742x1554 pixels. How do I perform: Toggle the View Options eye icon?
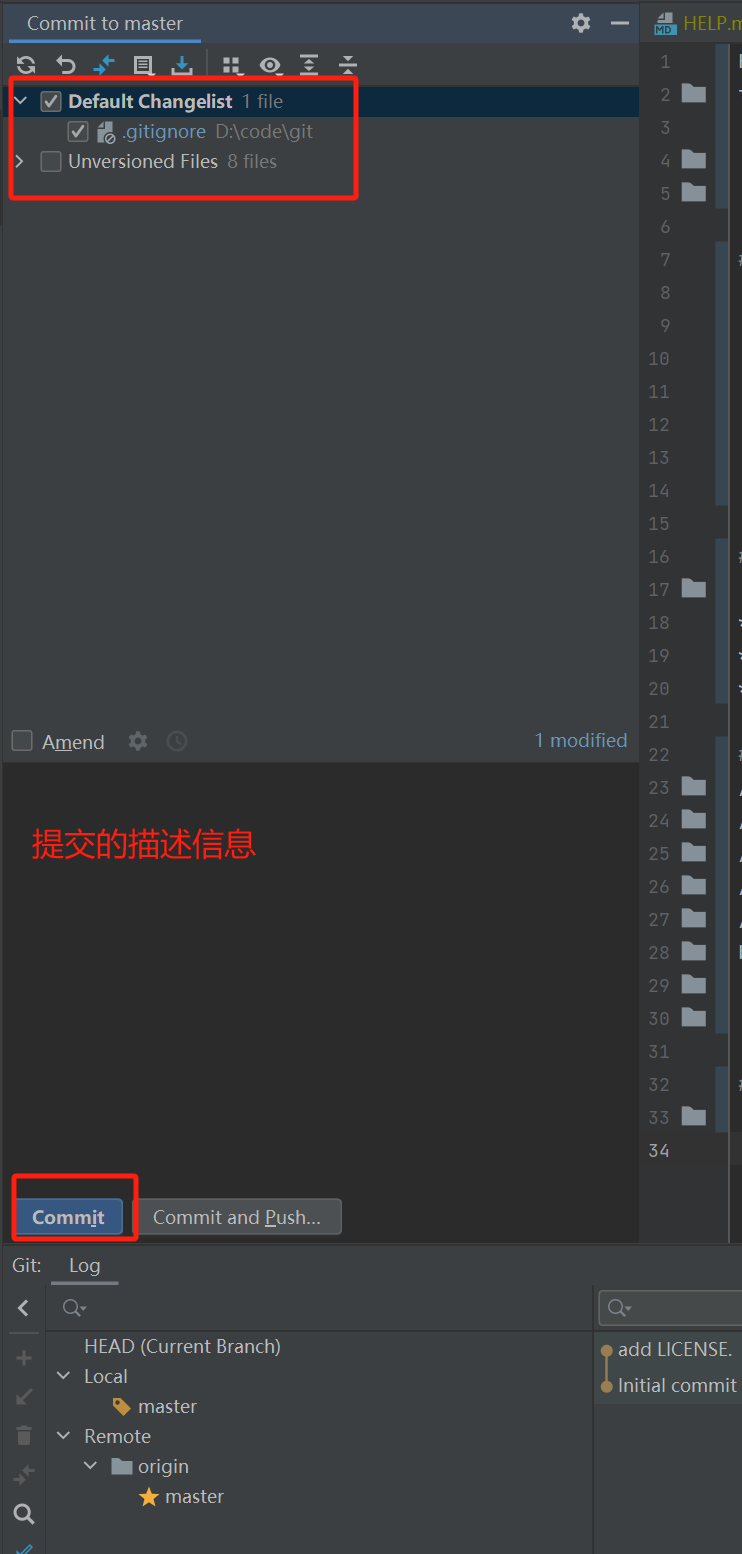tap(270, 66)
